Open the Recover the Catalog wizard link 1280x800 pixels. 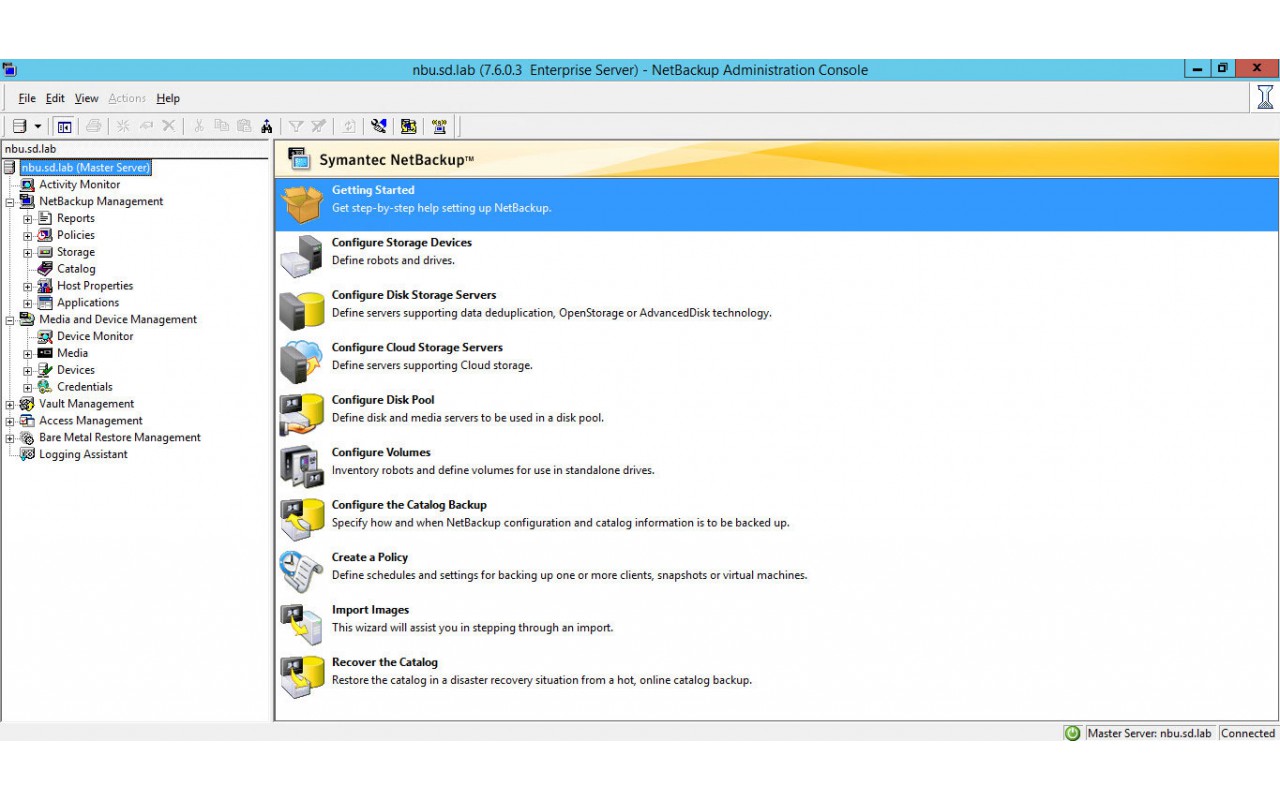[x=385, y=663]
